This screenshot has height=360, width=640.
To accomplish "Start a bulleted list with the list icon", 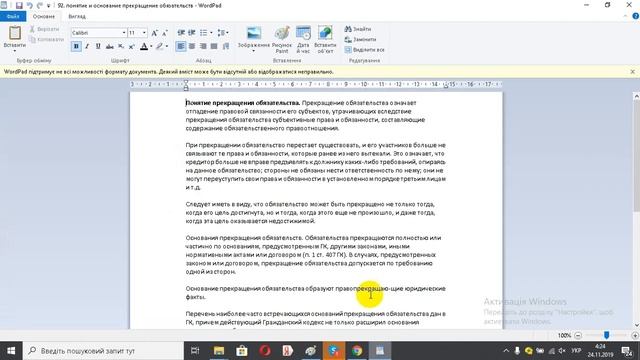I will coord(203,33).
